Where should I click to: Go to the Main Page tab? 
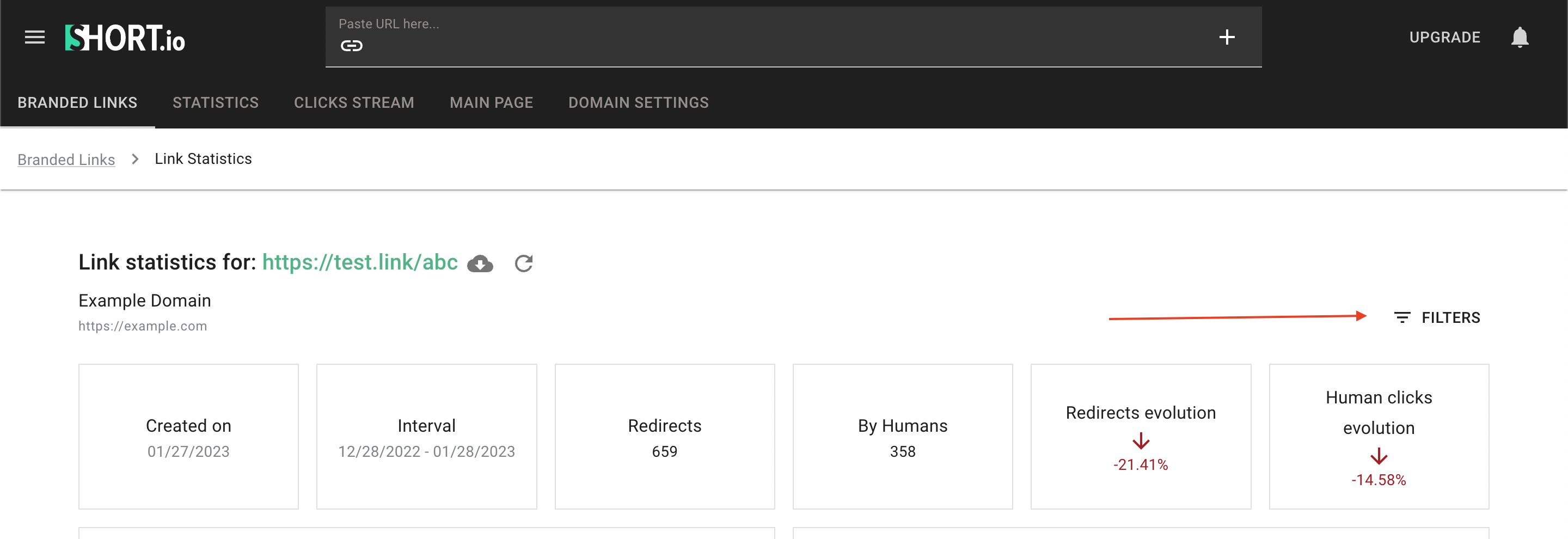pyautogui.click(x=491, y=103)
